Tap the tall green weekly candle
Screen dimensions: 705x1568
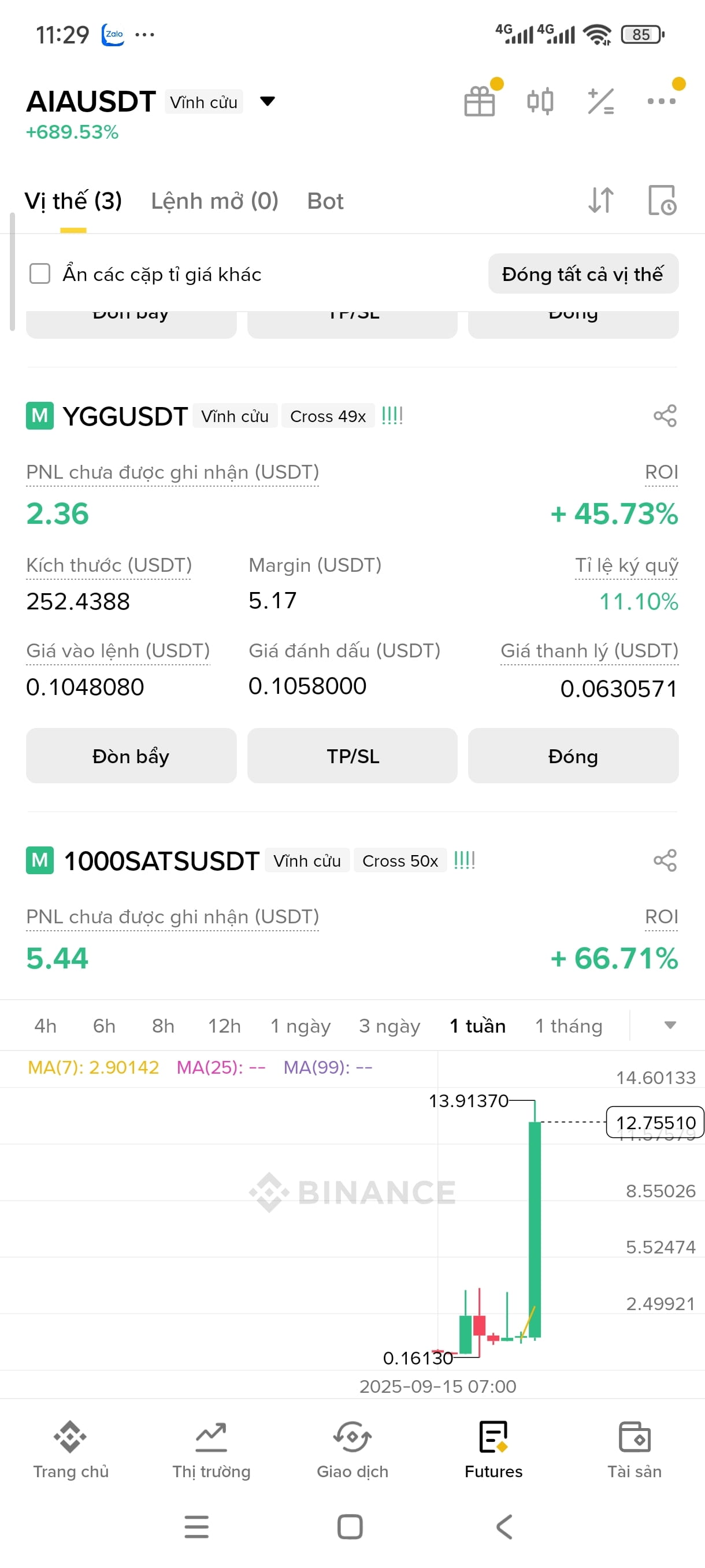pos(535,1230)
